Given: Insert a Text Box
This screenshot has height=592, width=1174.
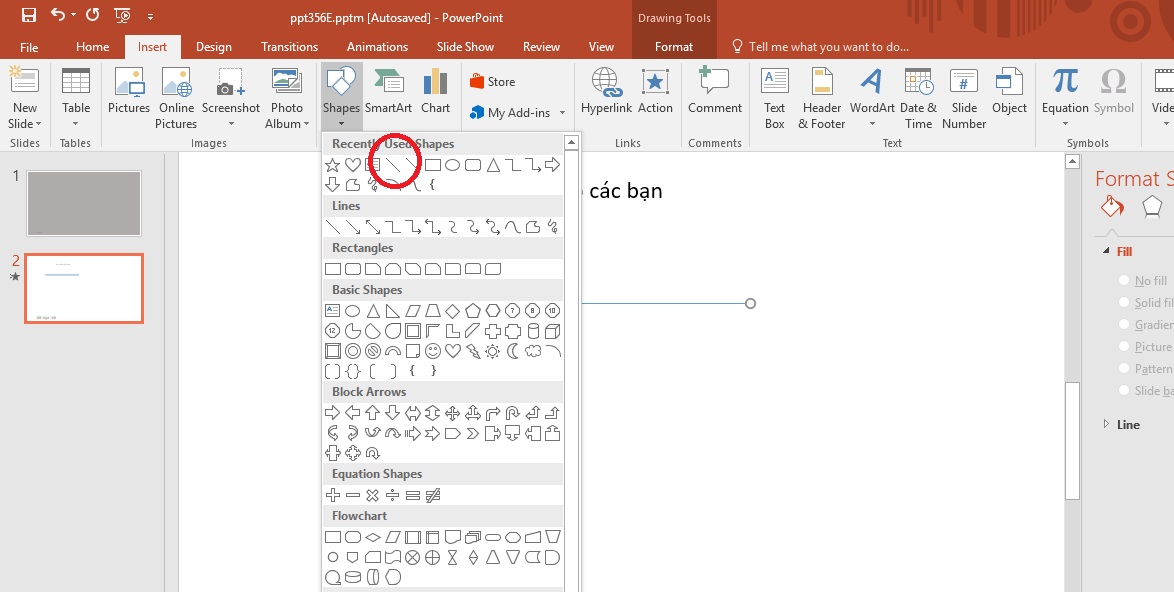Looking at the screenshot, I should (774, 98).
